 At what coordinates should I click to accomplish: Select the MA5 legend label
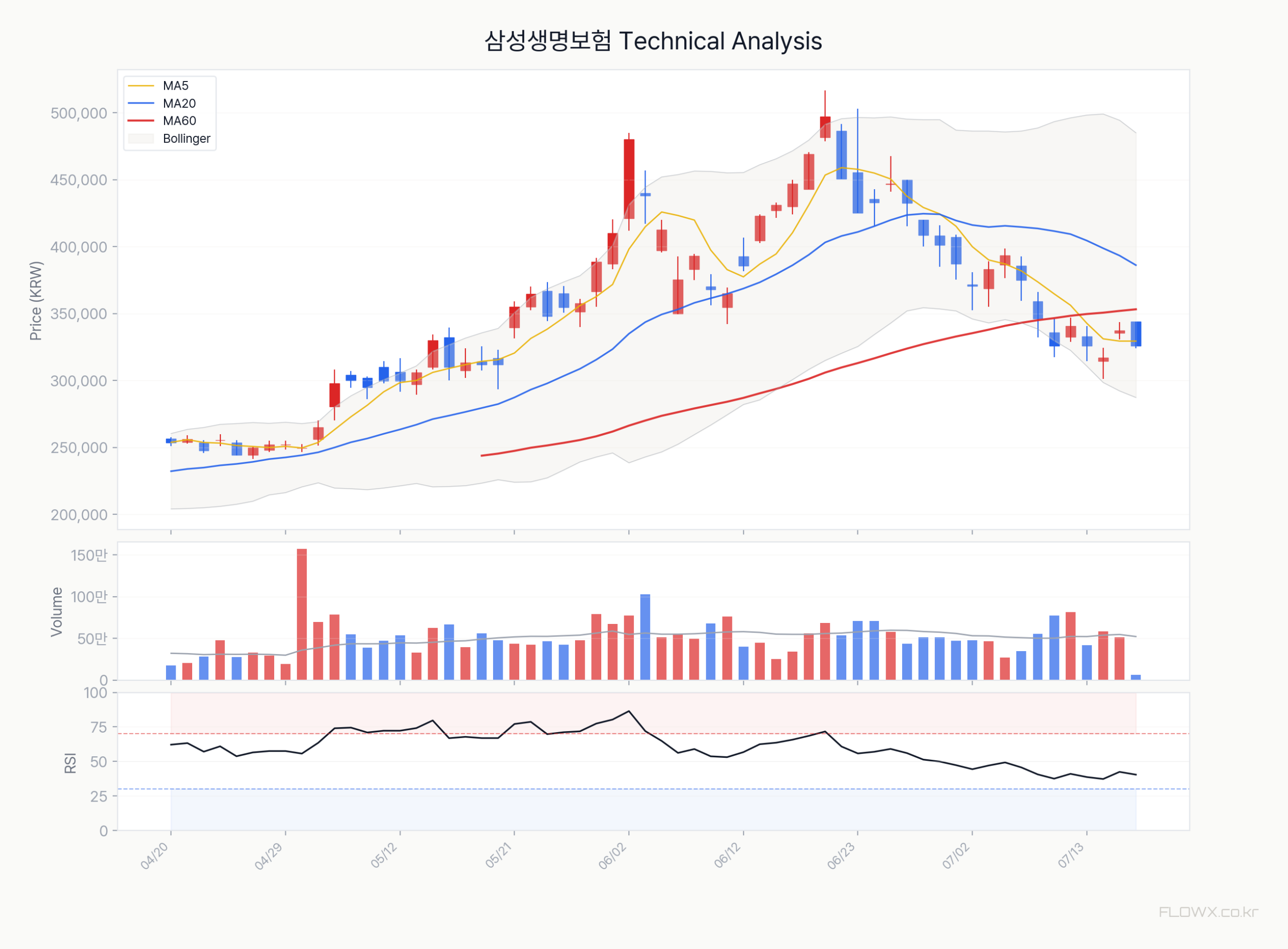point(176,86)
